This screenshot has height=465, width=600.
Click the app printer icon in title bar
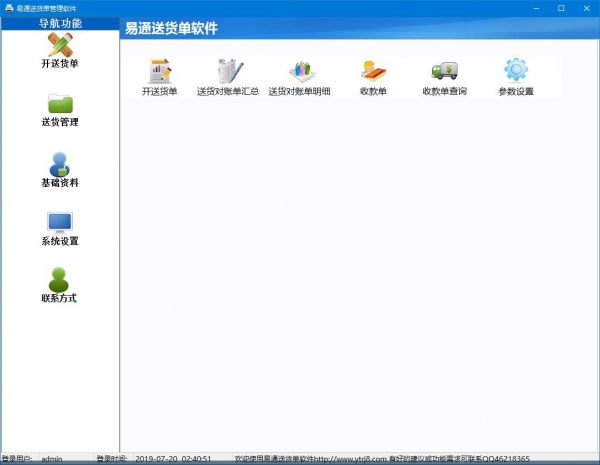(x=9, y=8)
